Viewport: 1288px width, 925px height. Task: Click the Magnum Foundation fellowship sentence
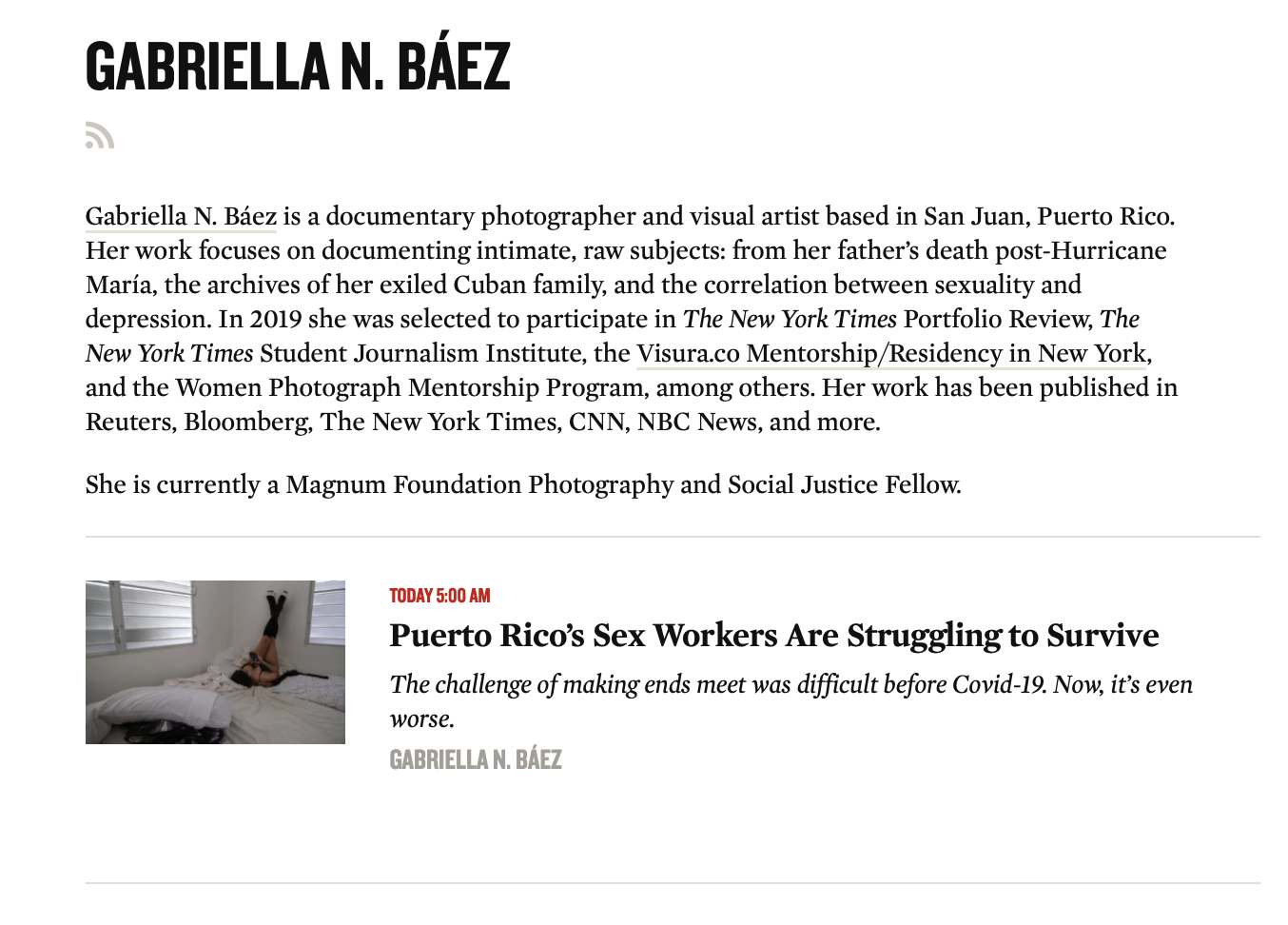523,485
